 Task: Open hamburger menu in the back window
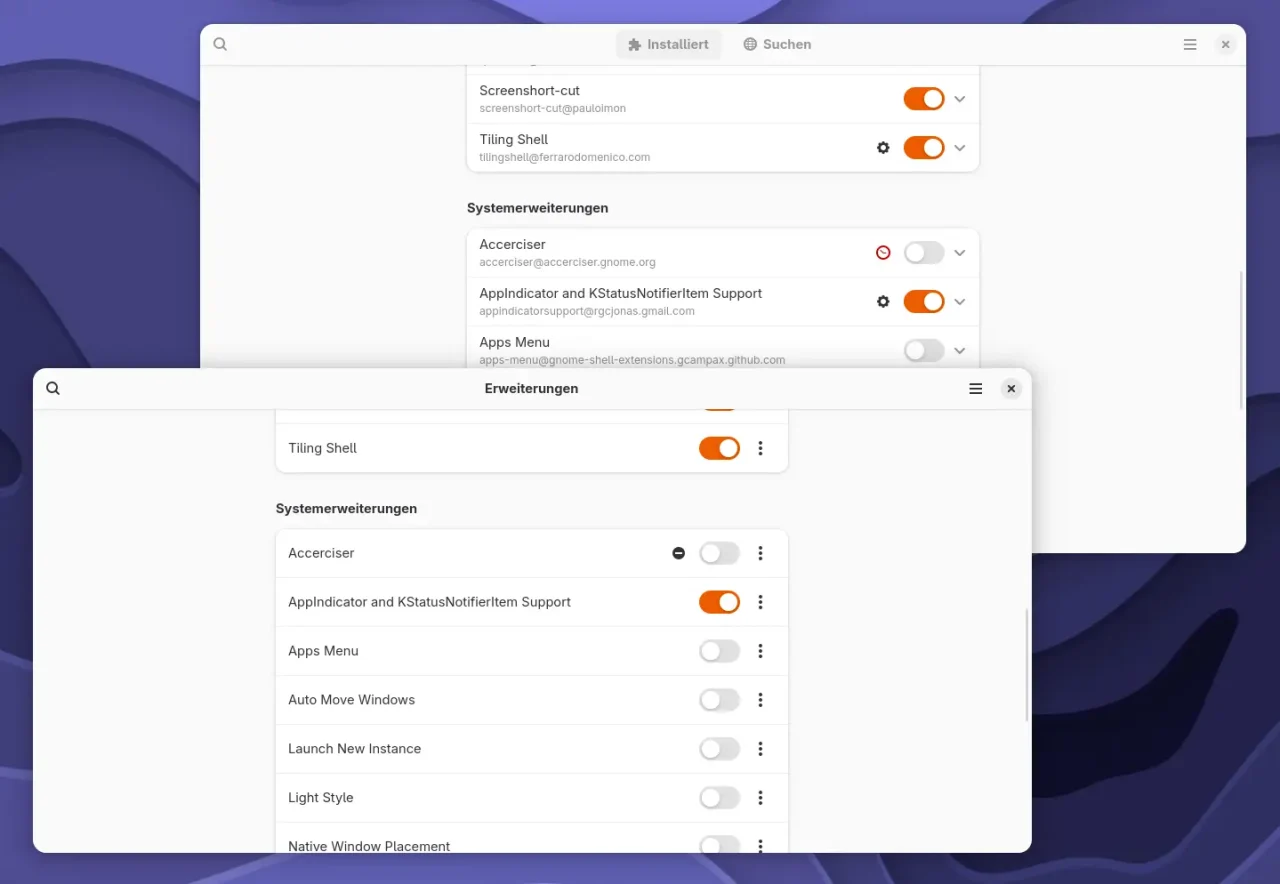pyautogui.click(x=1190, y=45)
